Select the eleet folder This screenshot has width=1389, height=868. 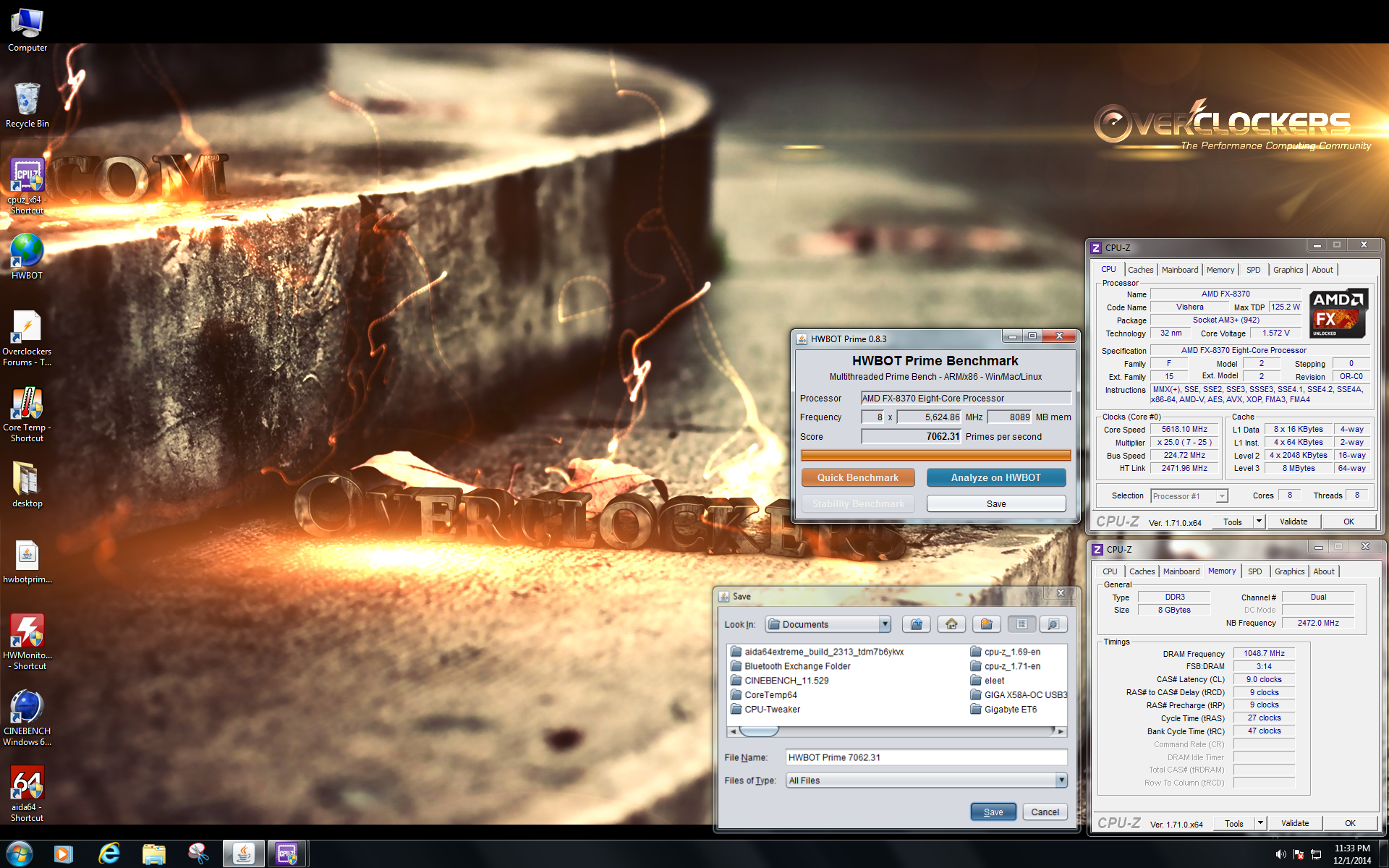pos(987,681)
